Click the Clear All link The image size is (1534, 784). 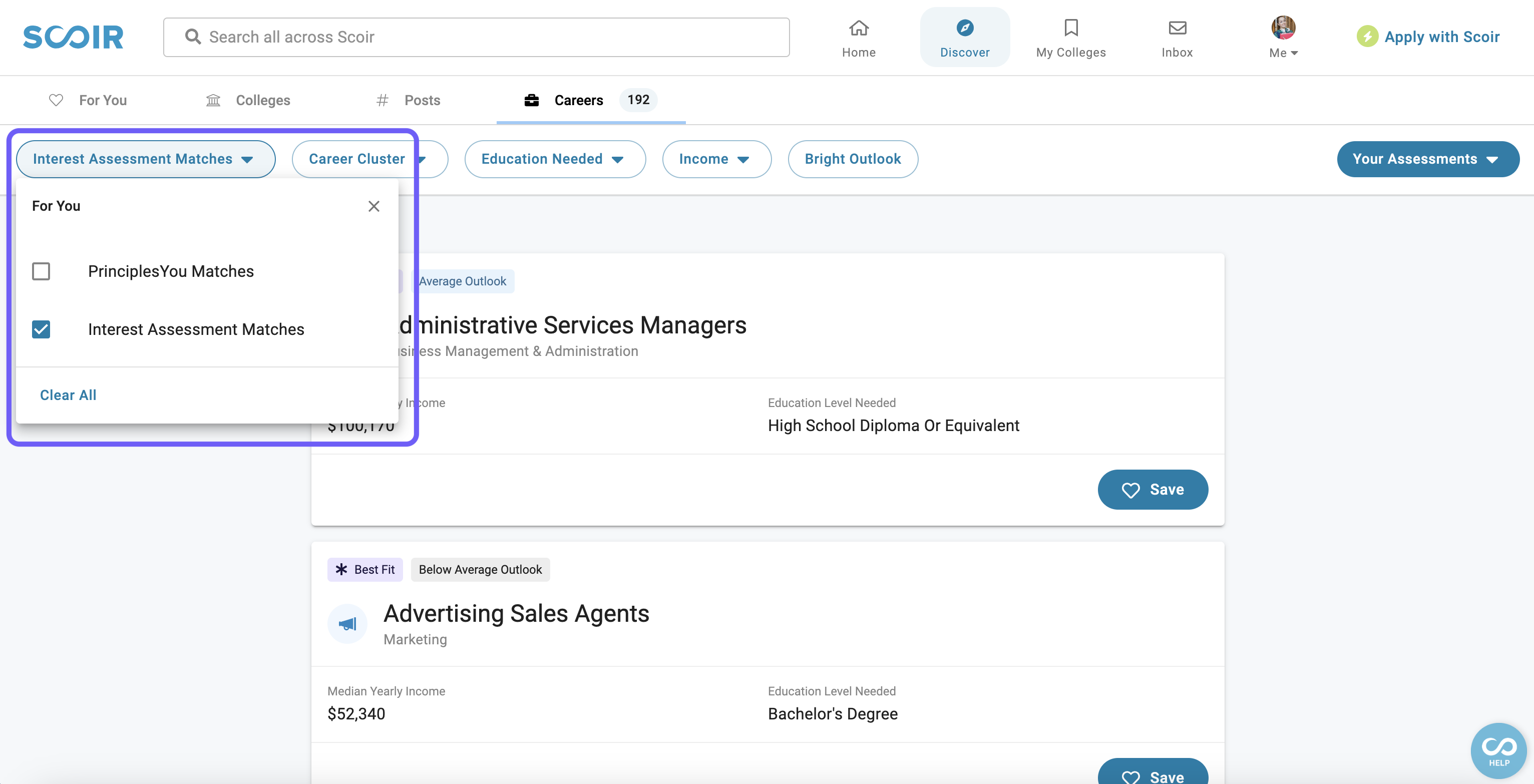(68, 395)
